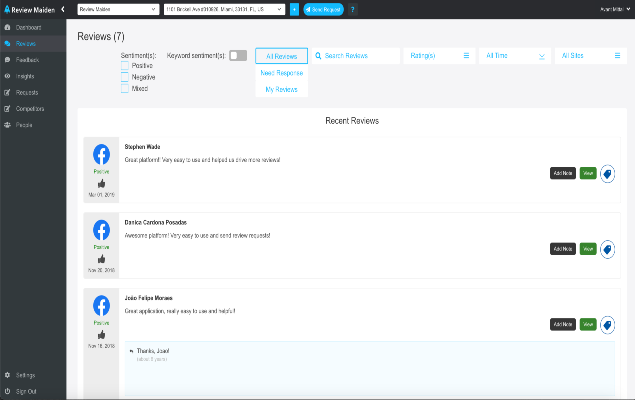Click the Recent Reviews heading
635x400 pixels.
(x=352, y=121)
